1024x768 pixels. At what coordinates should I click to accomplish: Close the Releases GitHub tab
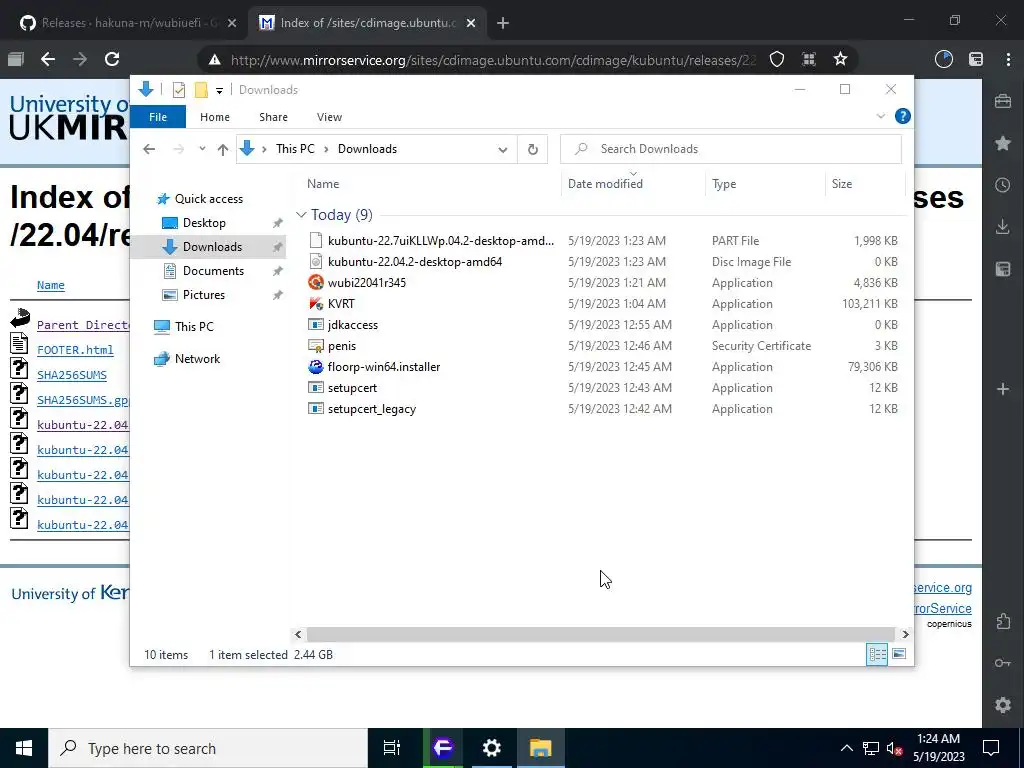[232, 23]
